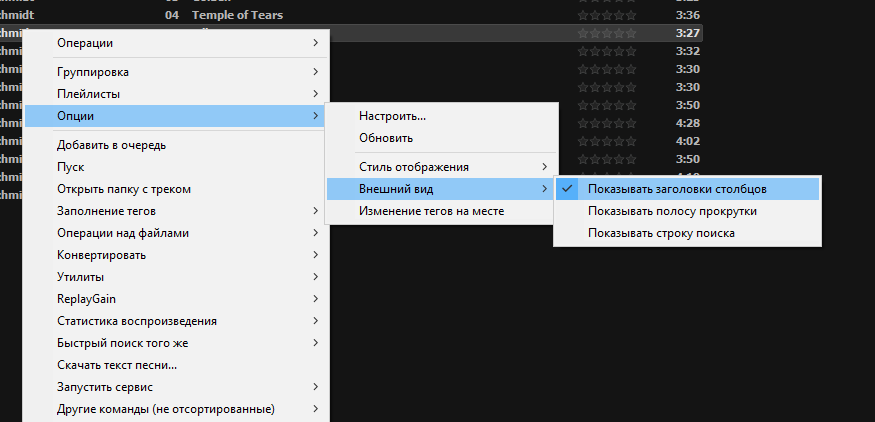Click the 3:32 track duration
The height and width of the screenshot is (422, 875).
click(x=688, y=51)
